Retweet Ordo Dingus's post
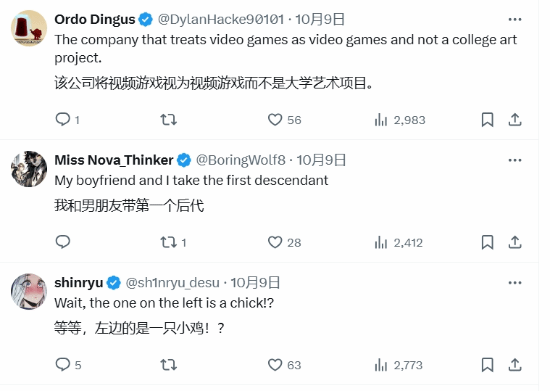Image resolution: width=550 pixels, height=391 pixels. point(168,120)
